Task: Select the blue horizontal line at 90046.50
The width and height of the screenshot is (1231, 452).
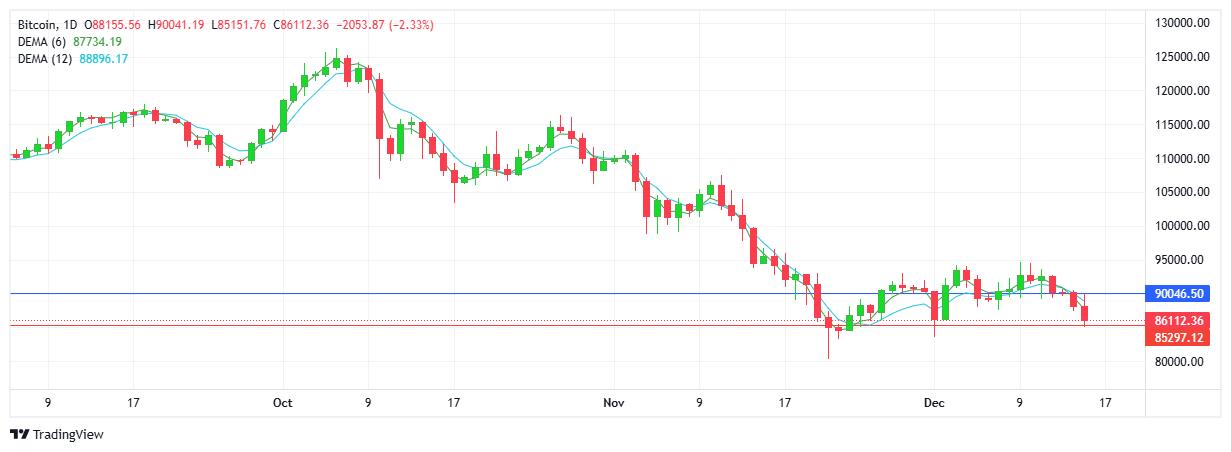Action: tap(500, 293)
